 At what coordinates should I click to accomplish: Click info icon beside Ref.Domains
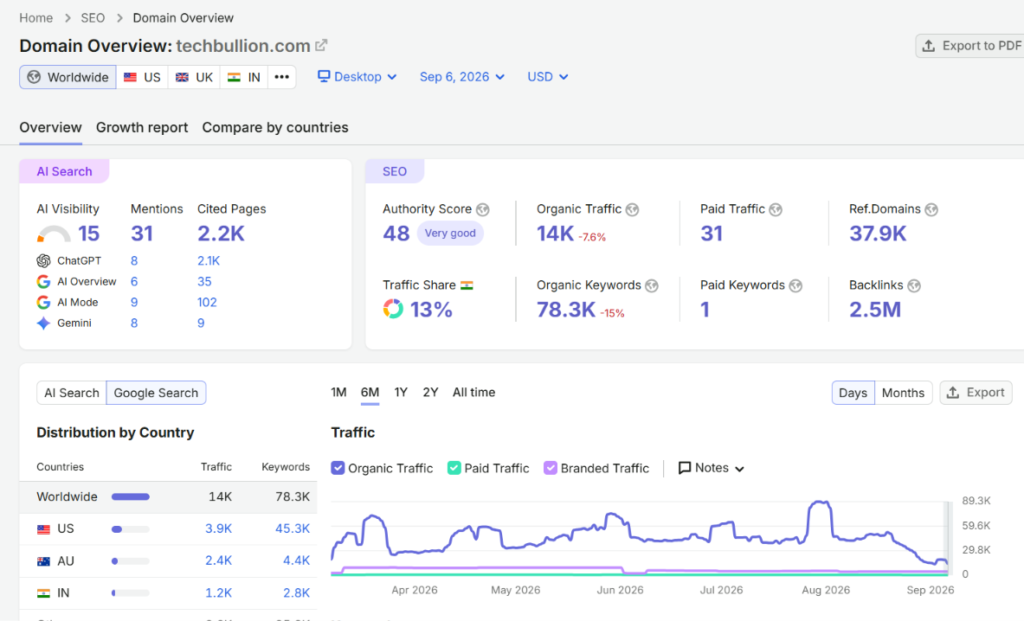click(x=931, y=210)
